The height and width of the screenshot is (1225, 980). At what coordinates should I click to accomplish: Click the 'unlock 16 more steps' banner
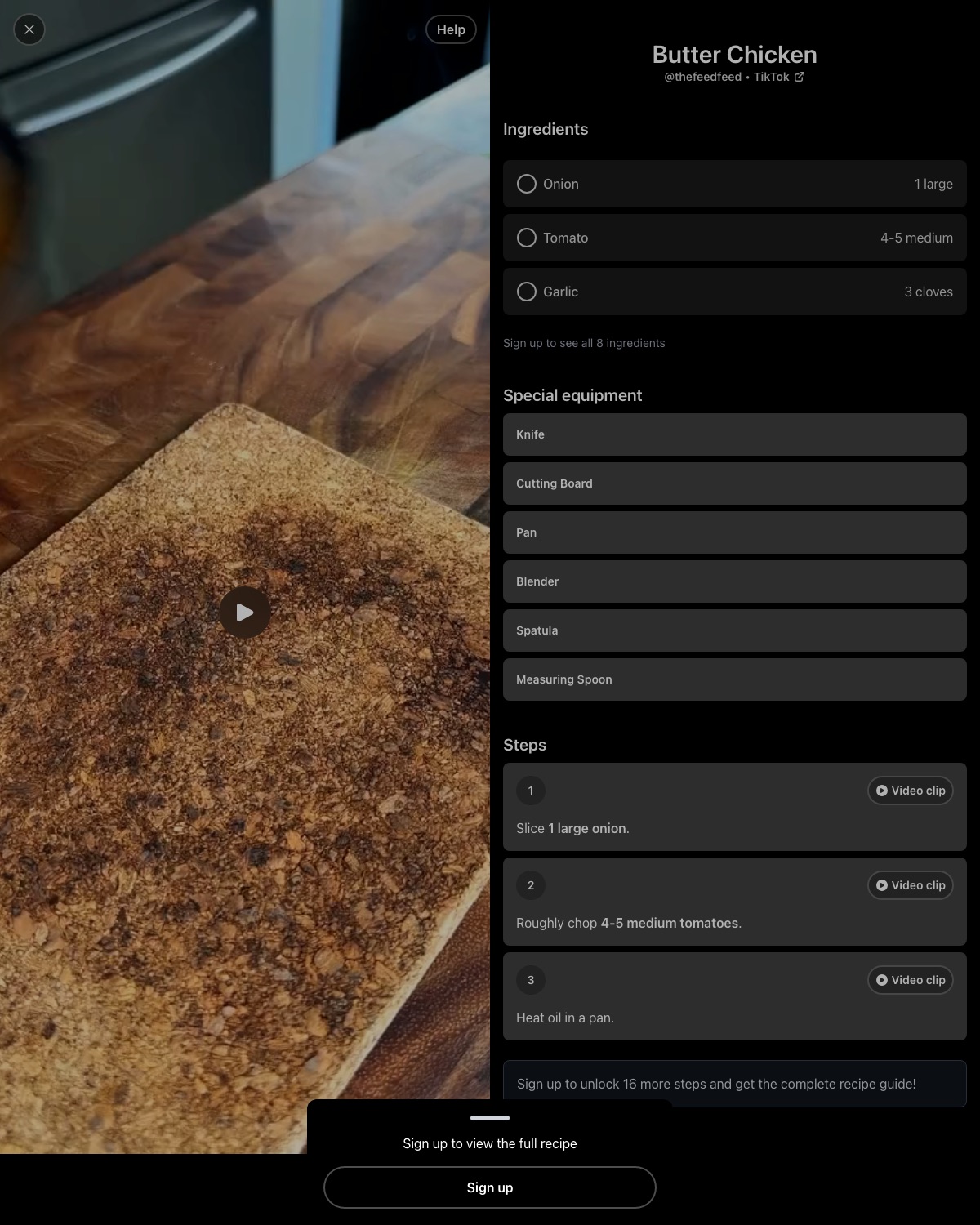(735, 1084)
